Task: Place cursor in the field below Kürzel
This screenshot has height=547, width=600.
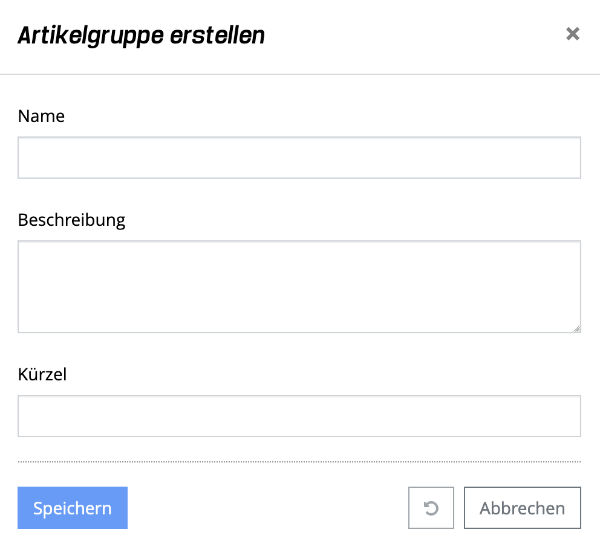Action: pos(299,416)
